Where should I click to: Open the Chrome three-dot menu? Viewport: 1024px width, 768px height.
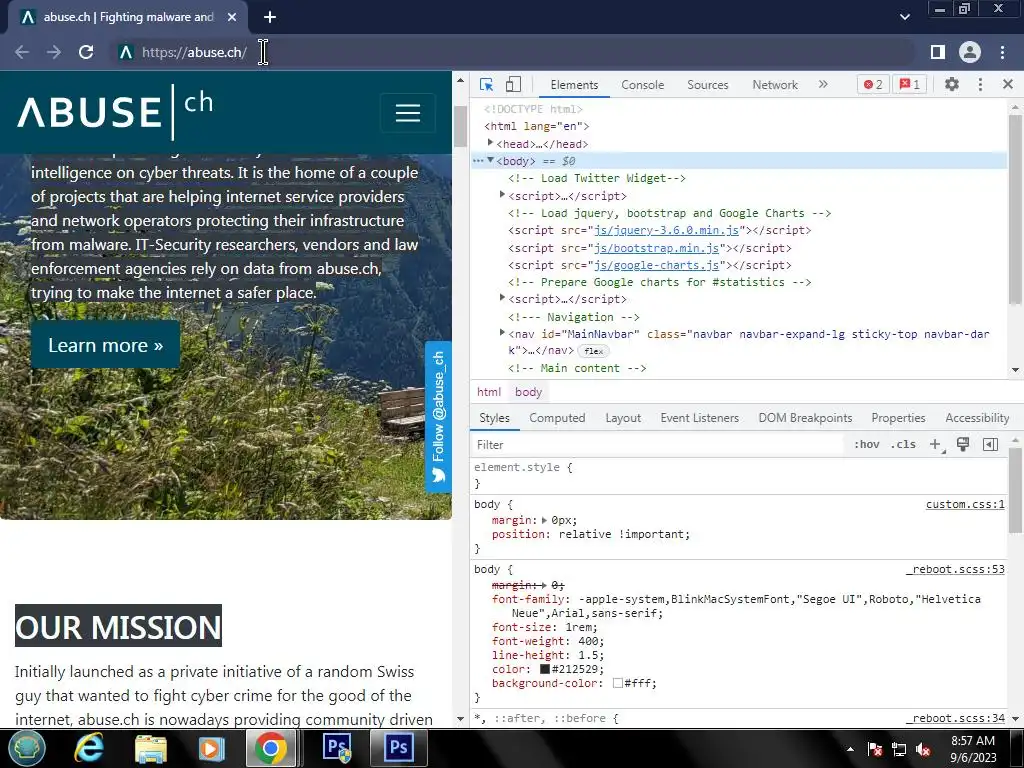[x=1002, y=52]
